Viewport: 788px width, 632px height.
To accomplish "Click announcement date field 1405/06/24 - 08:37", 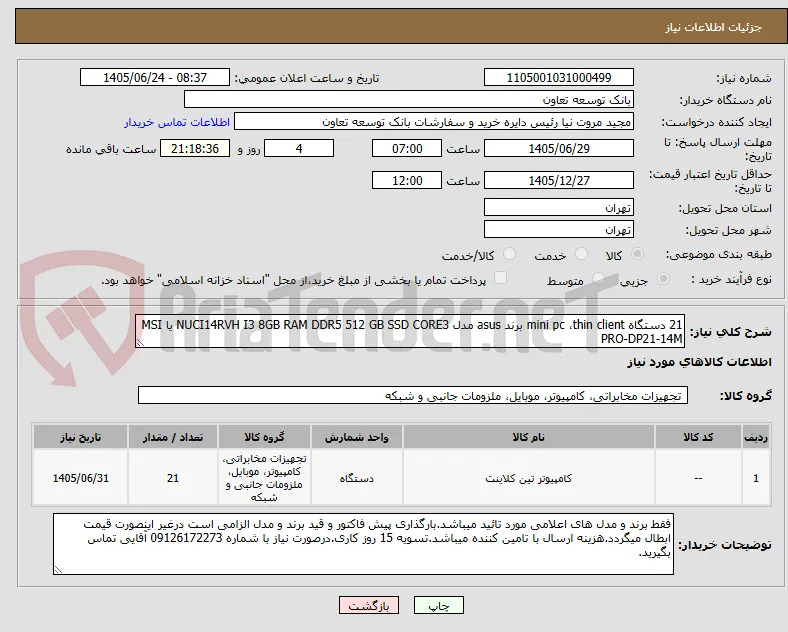I will [155, 77].
